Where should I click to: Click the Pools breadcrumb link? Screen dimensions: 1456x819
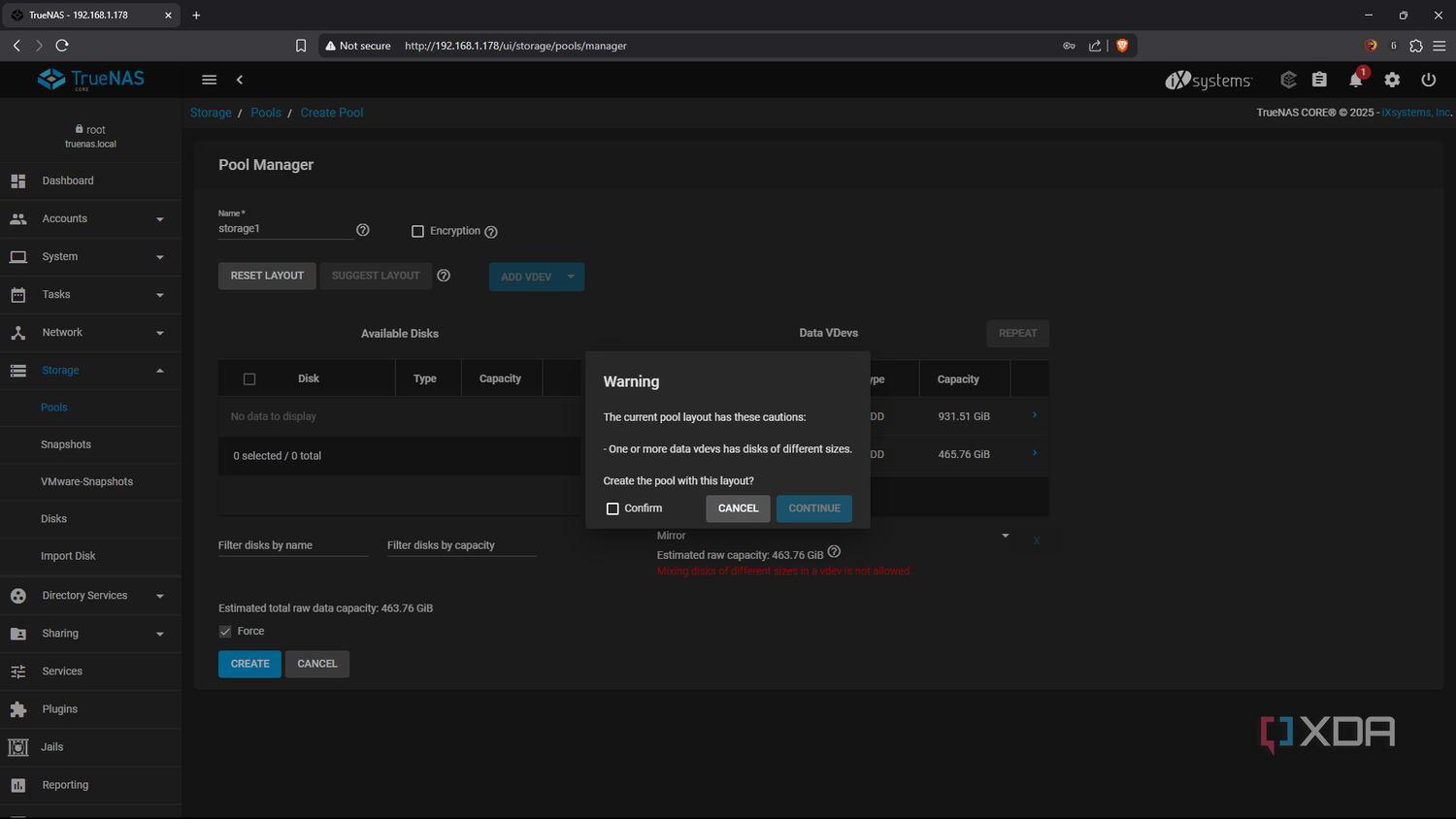[x=266, y=113]
